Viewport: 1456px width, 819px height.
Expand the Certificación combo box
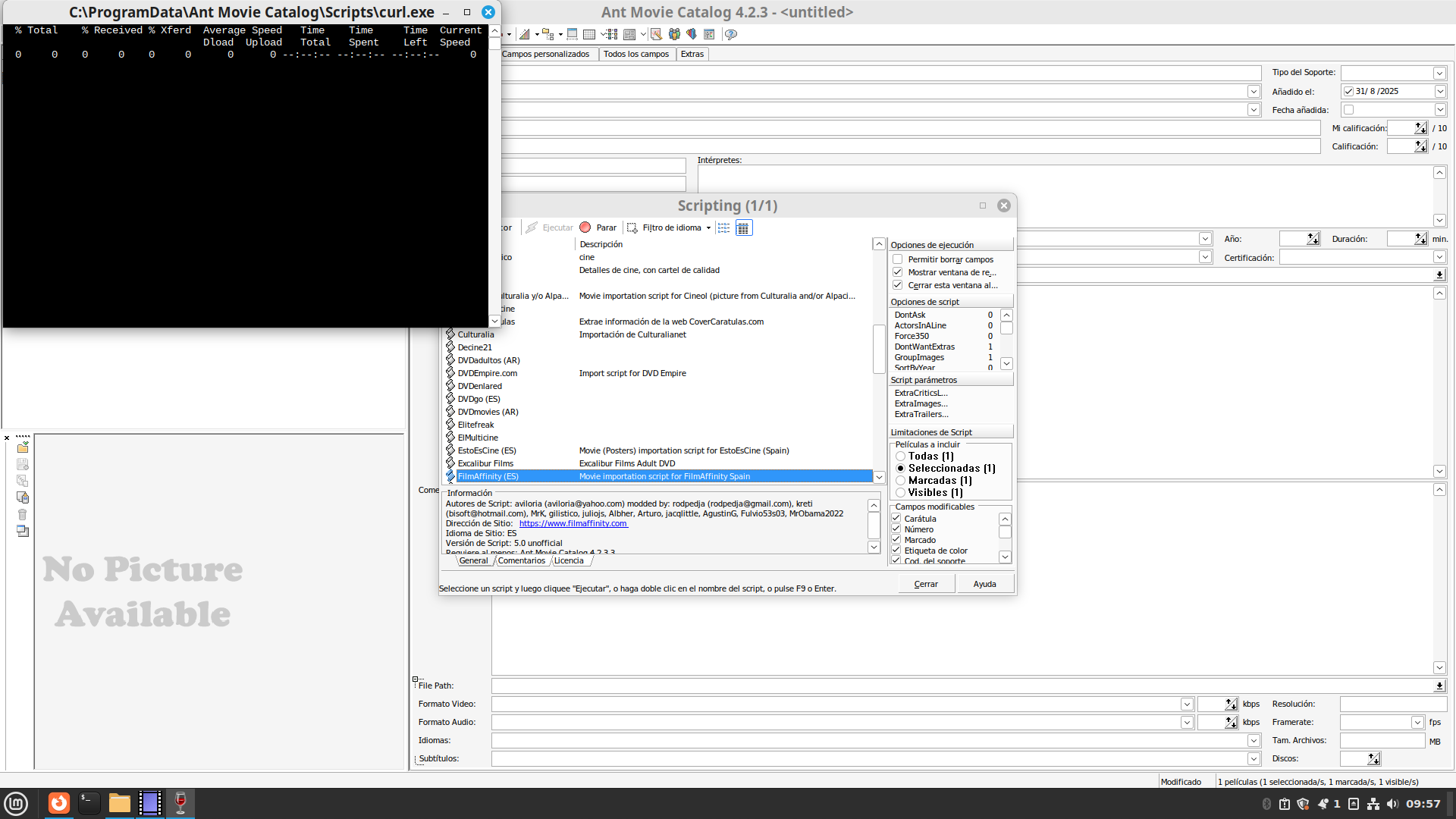(x=1439, y=258)
